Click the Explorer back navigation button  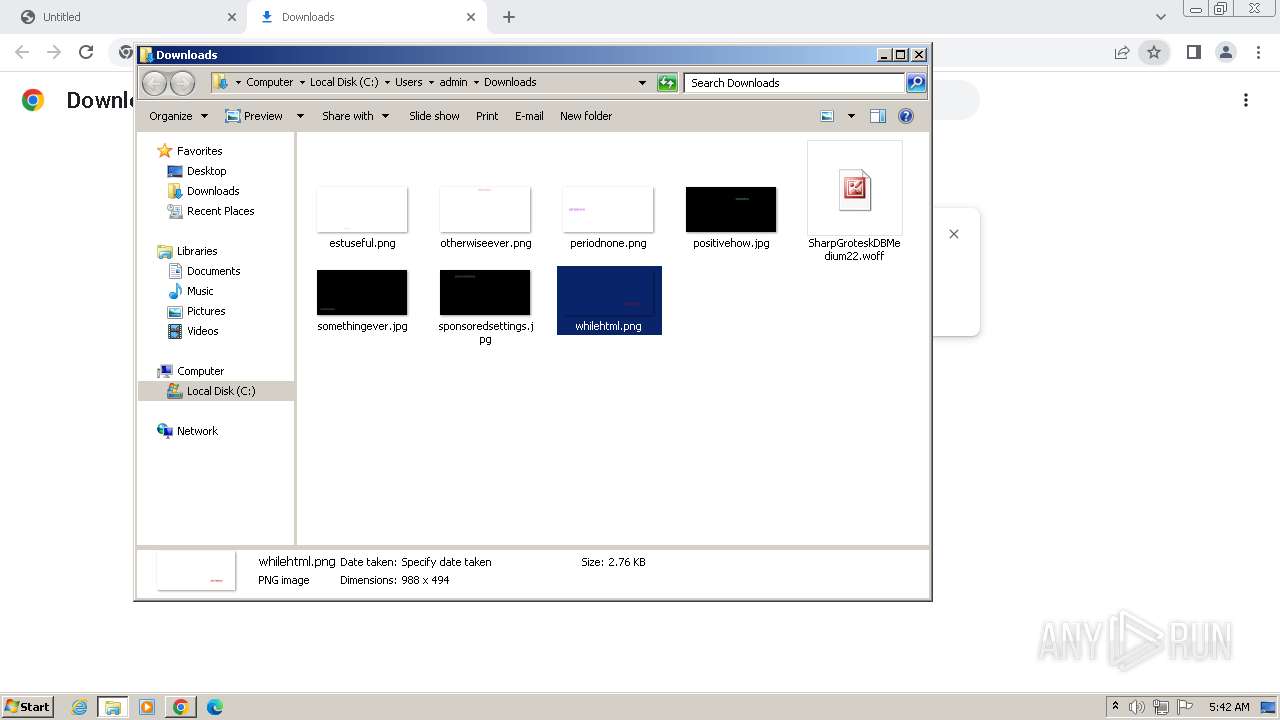154,83
